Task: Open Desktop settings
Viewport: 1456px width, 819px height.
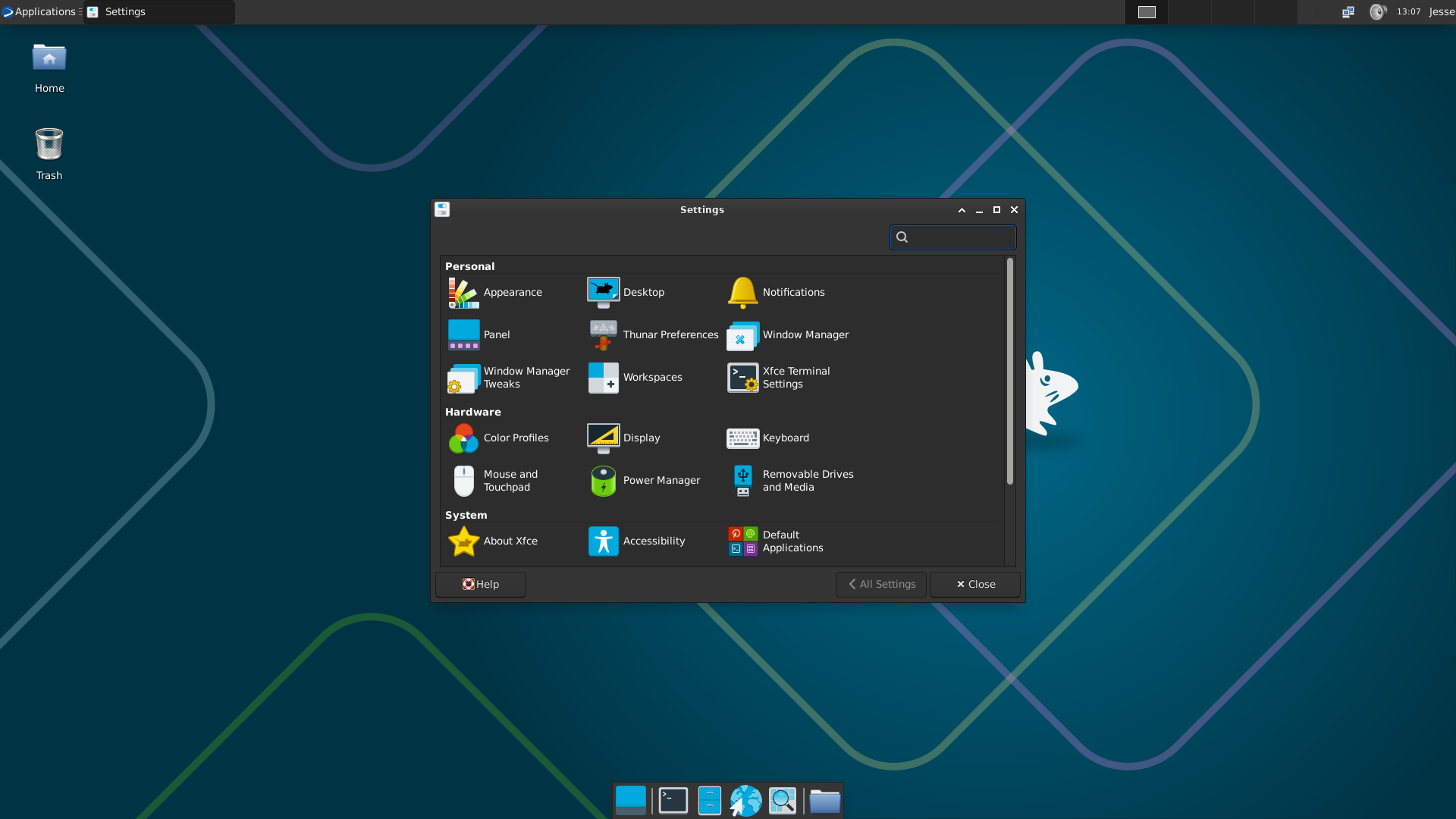Action: (x=626, y=293)
